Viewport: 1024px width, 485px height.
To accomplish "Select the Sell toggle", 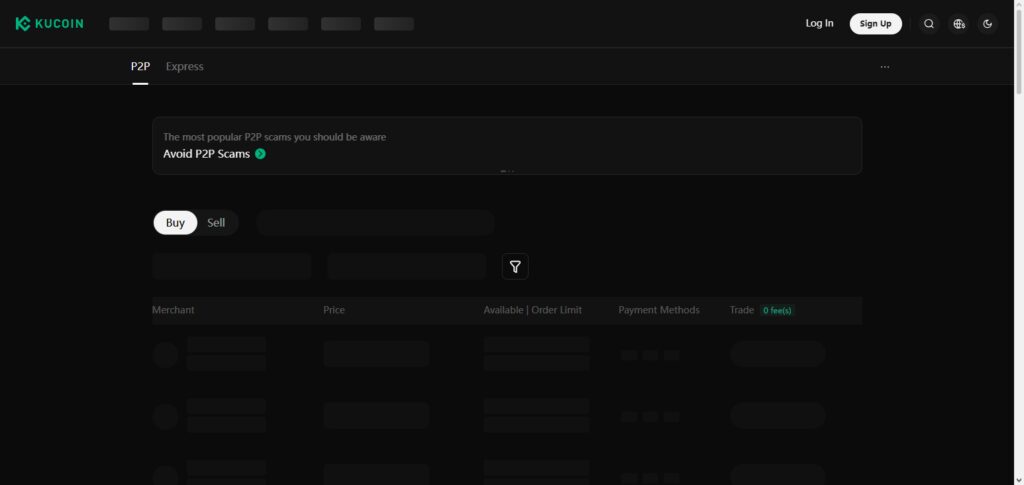I will pos(216,223).
